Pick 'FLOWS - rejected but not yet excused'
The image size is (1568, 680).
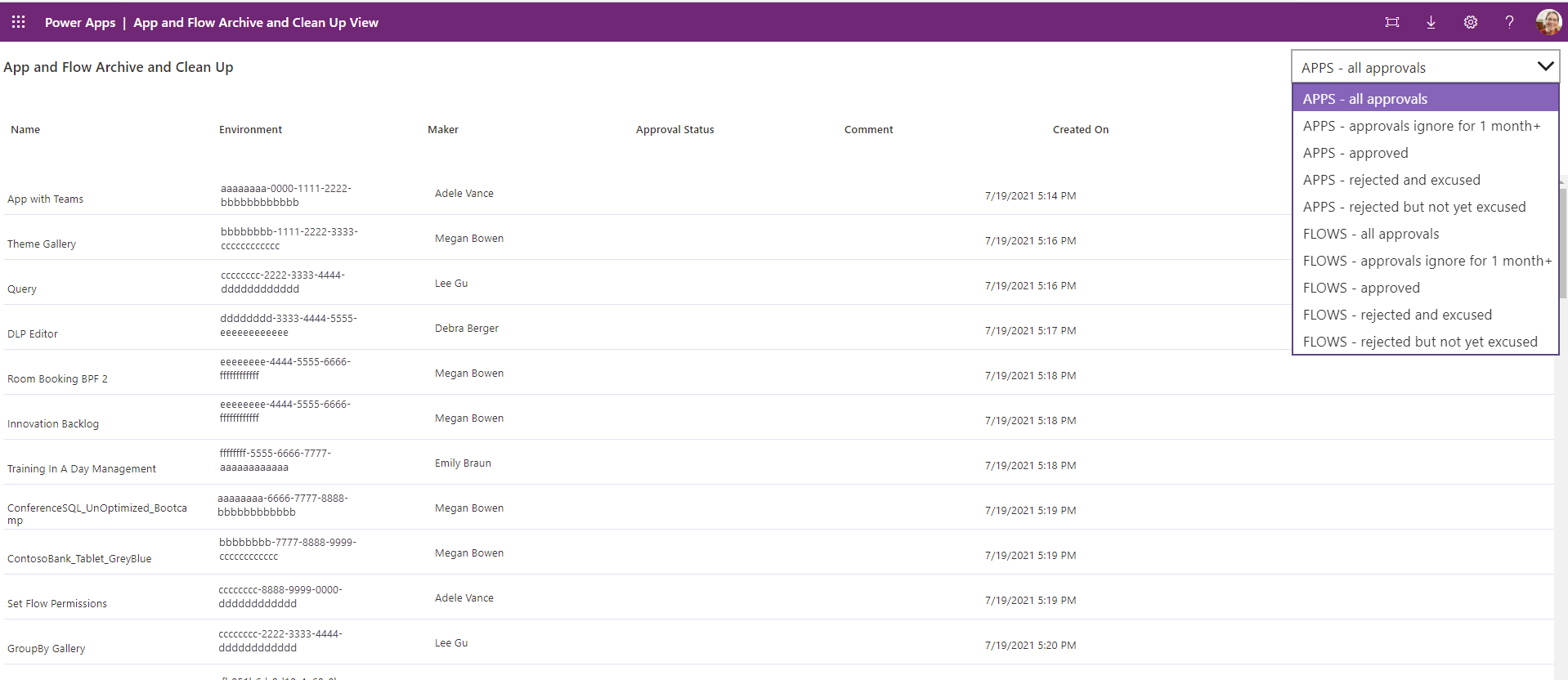[1420, 342]
